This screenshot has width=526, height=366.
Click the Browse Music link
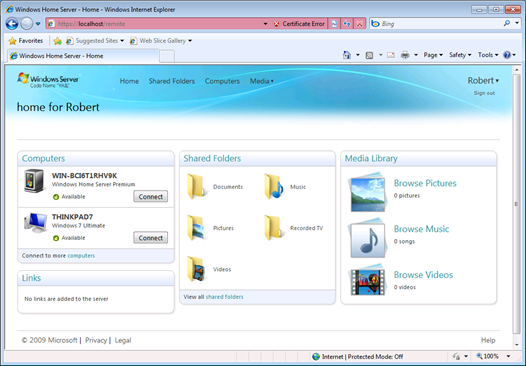point(421,229)
